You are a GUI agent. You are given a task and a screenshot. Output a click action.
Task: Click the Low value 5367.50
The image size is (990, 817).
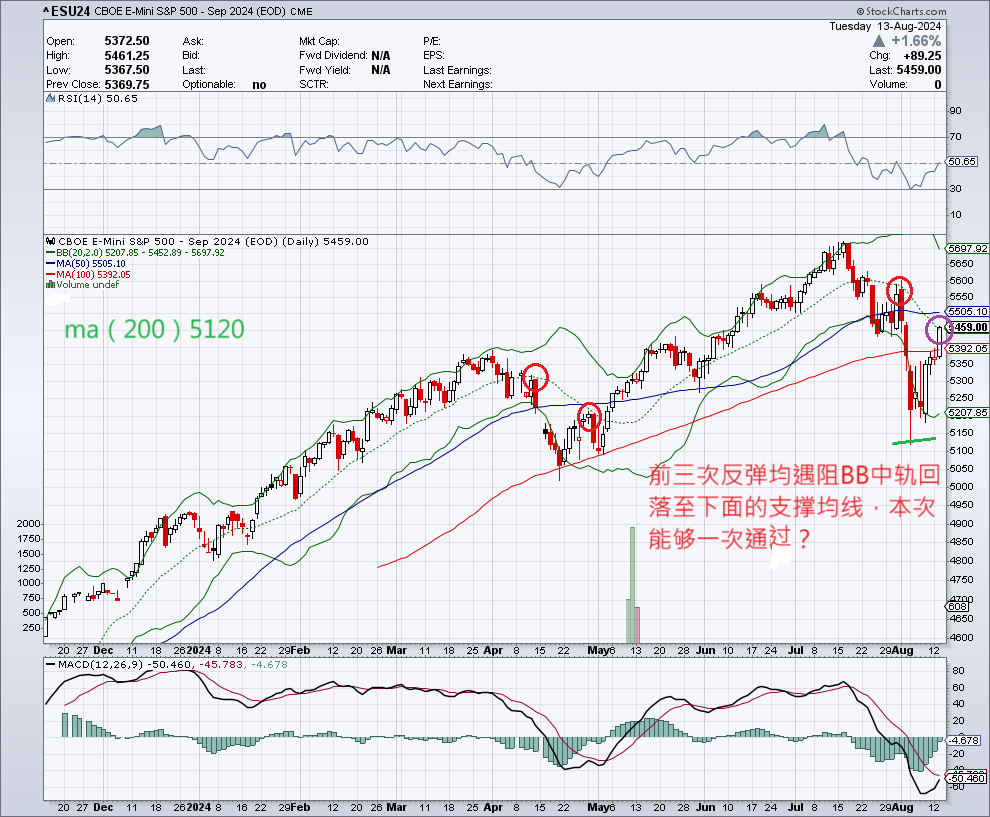click(x=127, y=70)
